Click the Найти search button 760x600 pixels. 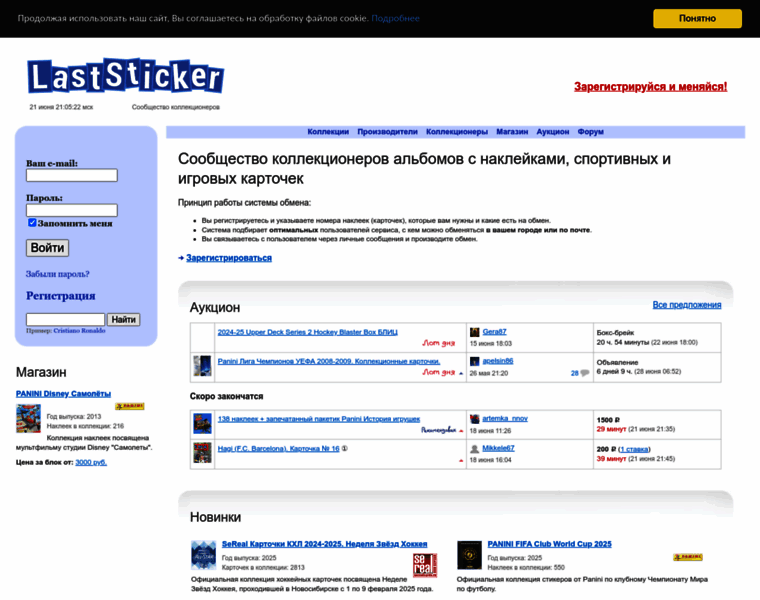pos(124,319)
